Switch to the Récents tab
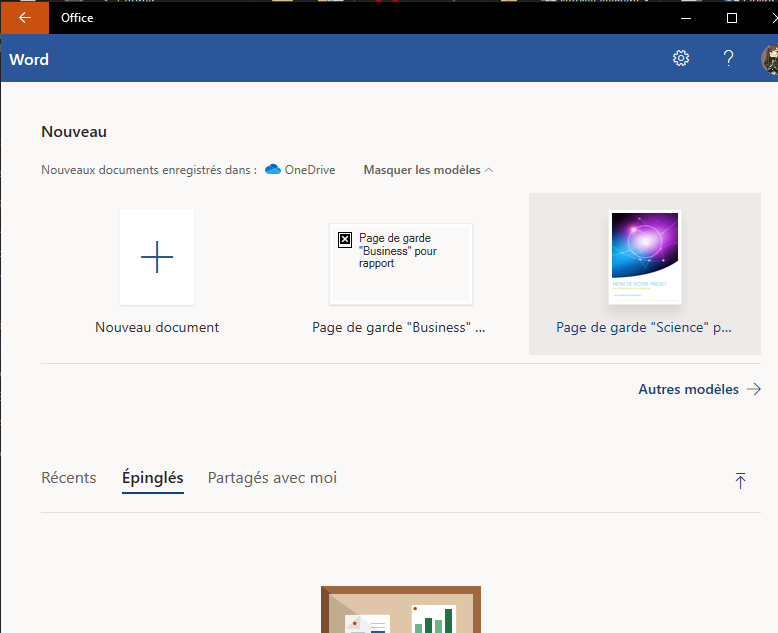Viewport: 778px width, 633px height. [x=68, y=478]
